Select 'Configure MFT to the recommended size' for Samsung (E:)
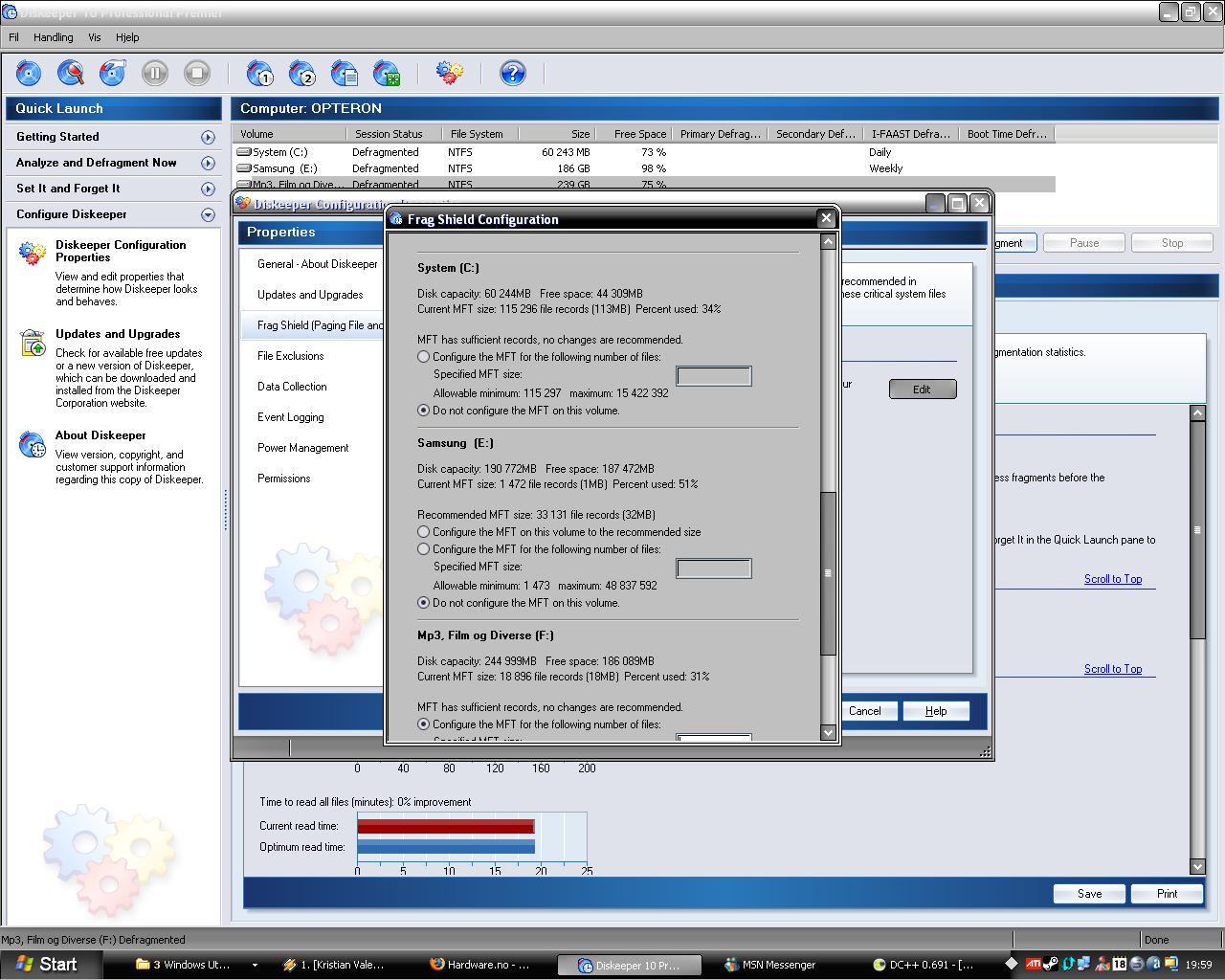The image size is (1225, 980). tap(424, 532)
